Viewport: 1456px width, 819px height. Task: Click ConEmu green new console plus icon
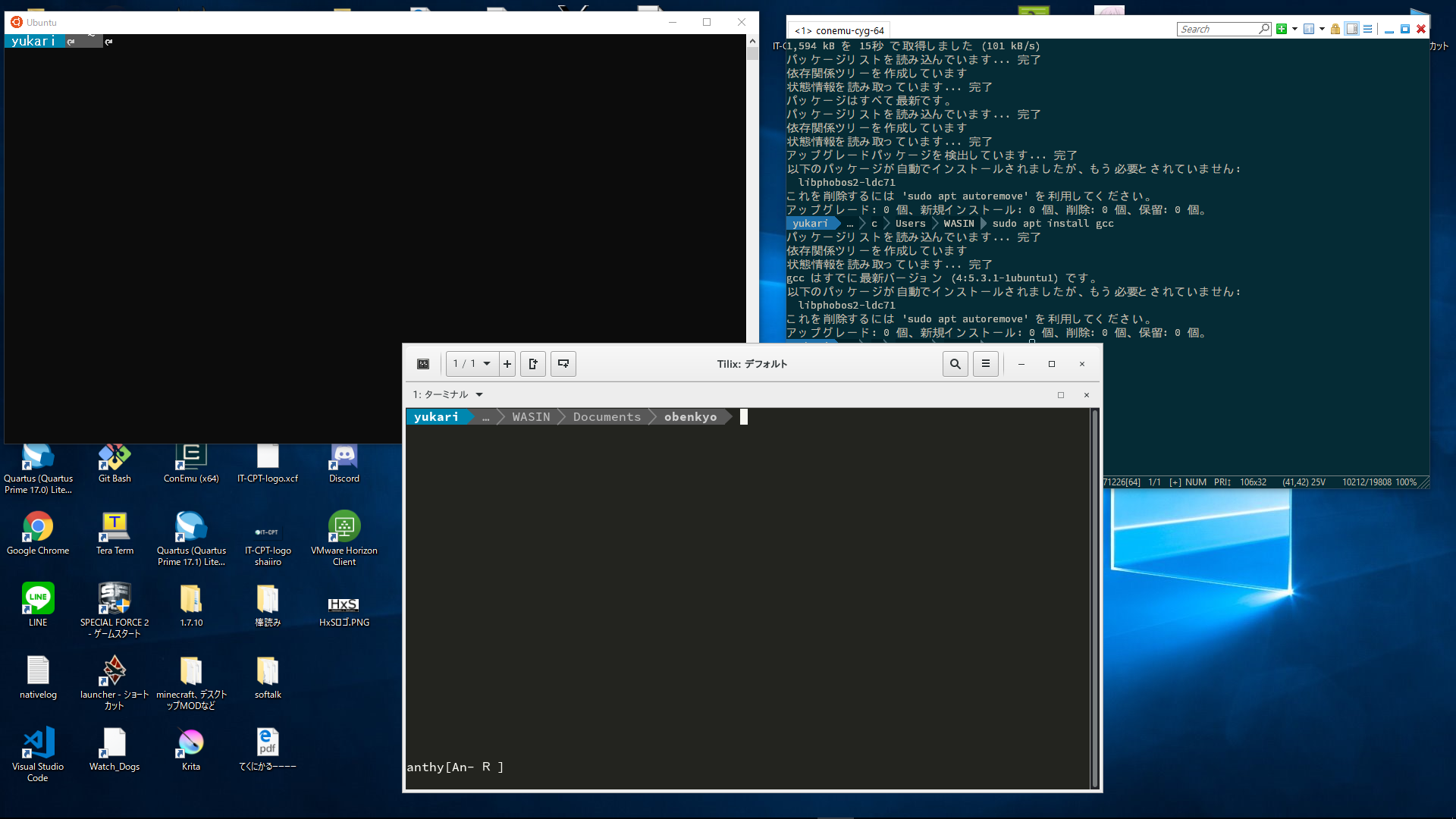click(x=1282, y=29)
